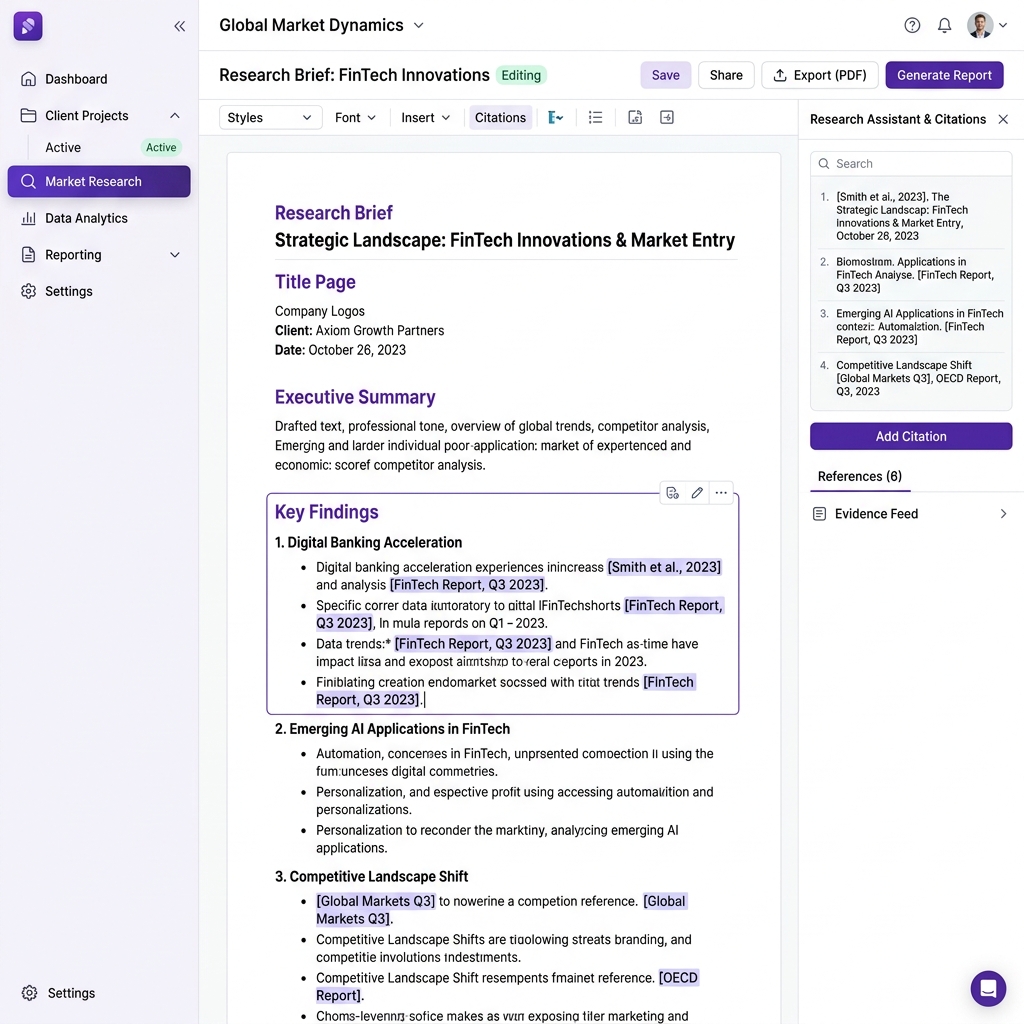Open the Insert dropdown menu
The image size is (1024, 1024).
tap(425, 118)
